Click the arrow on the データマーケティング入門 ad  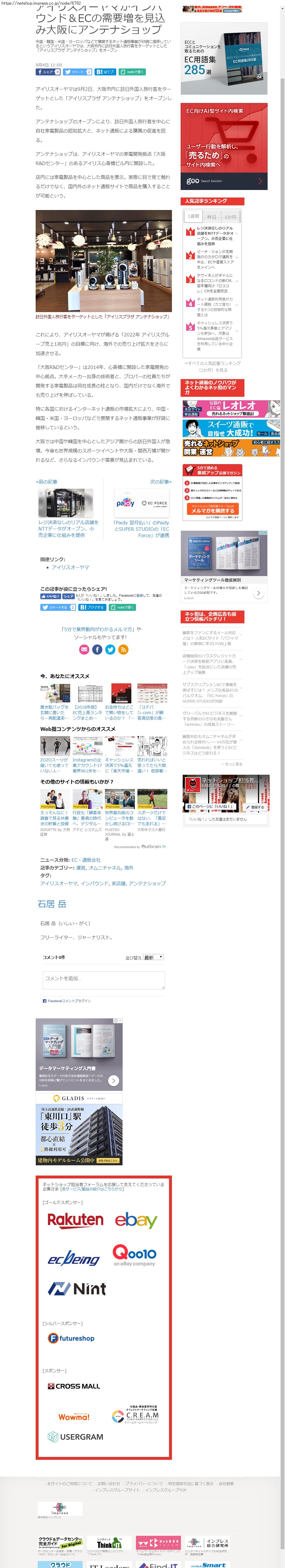tap(113, 1080)
